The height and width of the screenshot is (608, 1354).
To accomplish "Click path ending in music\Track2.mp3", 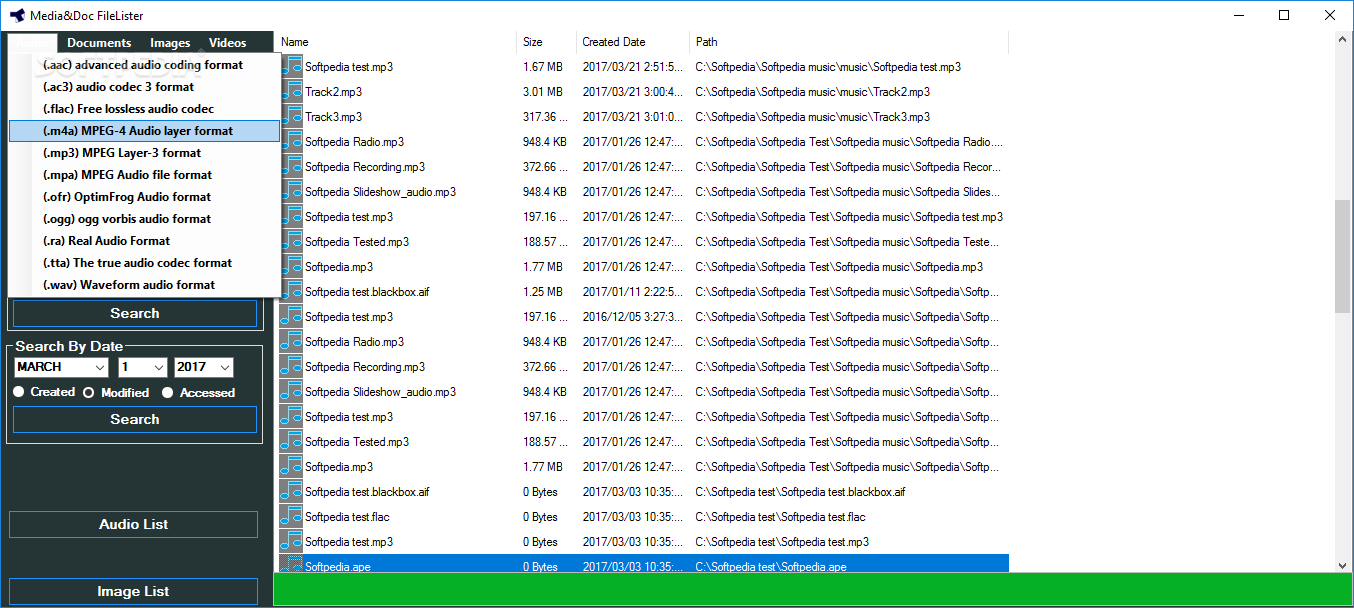I will tap(812, 92).
